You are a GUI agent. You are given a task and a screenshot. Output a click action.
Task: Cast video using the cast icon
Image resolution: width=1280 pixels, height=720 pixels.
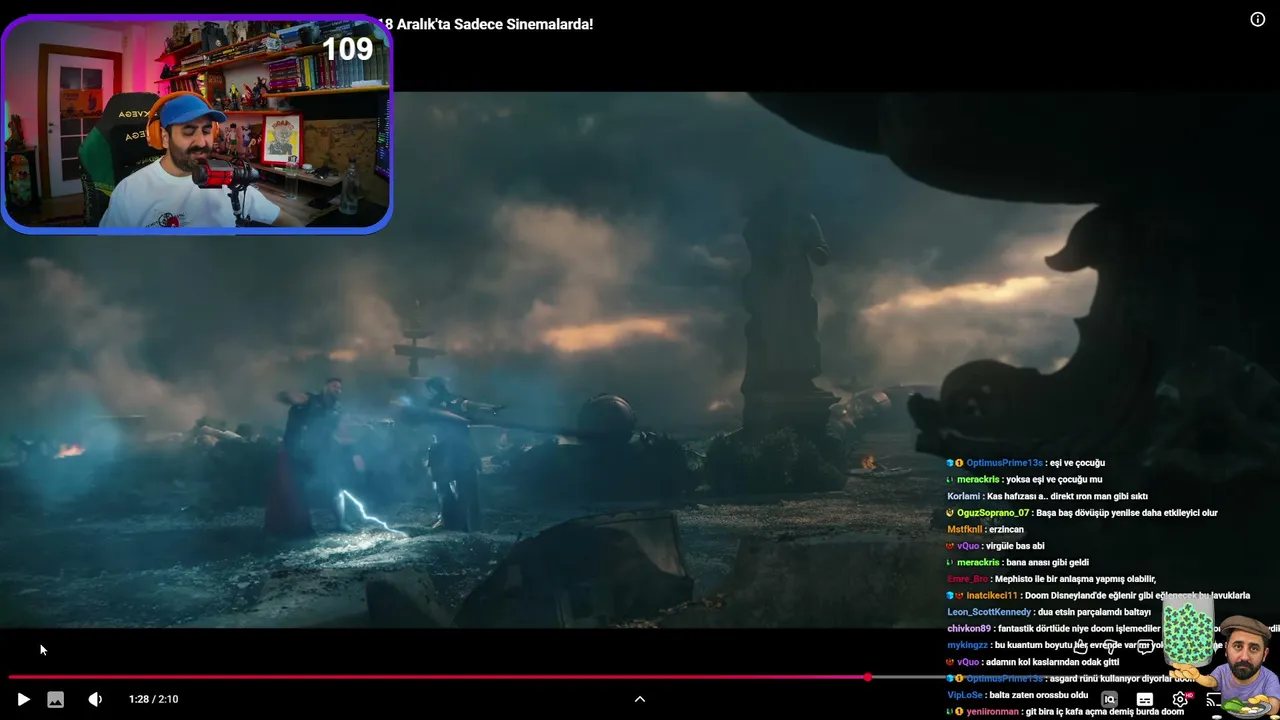[1213, 700]
